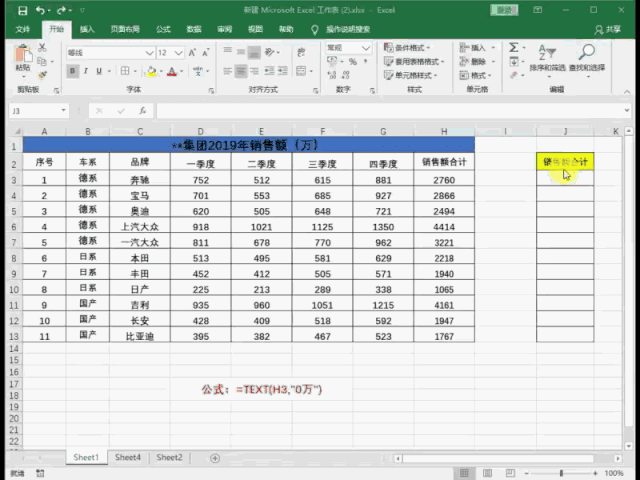640x480 pixels.
Task: Align text right
Action: (x=254, y=71)
